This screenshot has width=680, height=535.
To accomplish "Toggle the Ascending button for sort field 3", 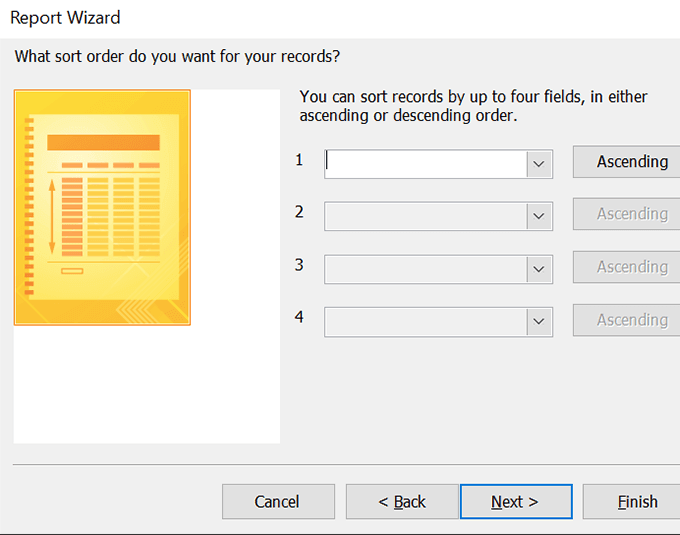I will (627, 267).
